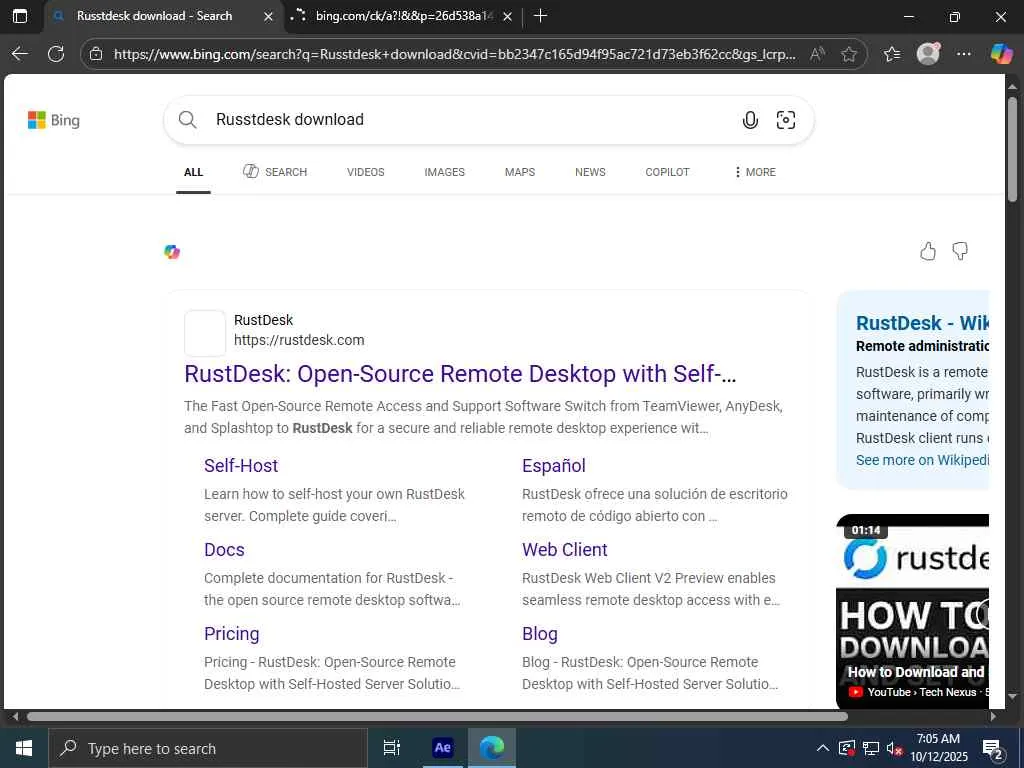Open the Self-Host sublink
This screenshot has width=1024, height=768.
241,466
